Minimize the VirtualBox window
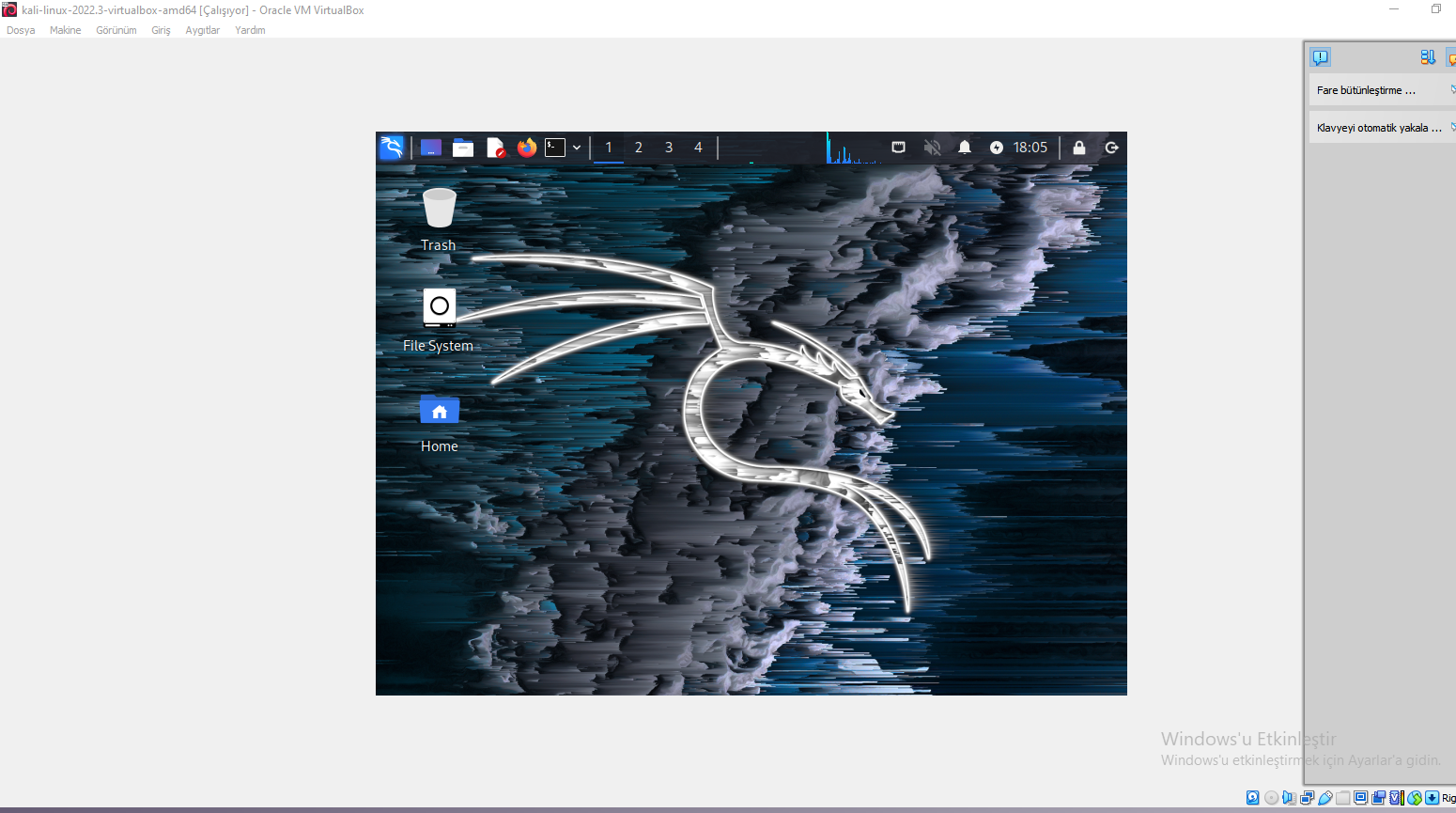 coord(1394,9)
